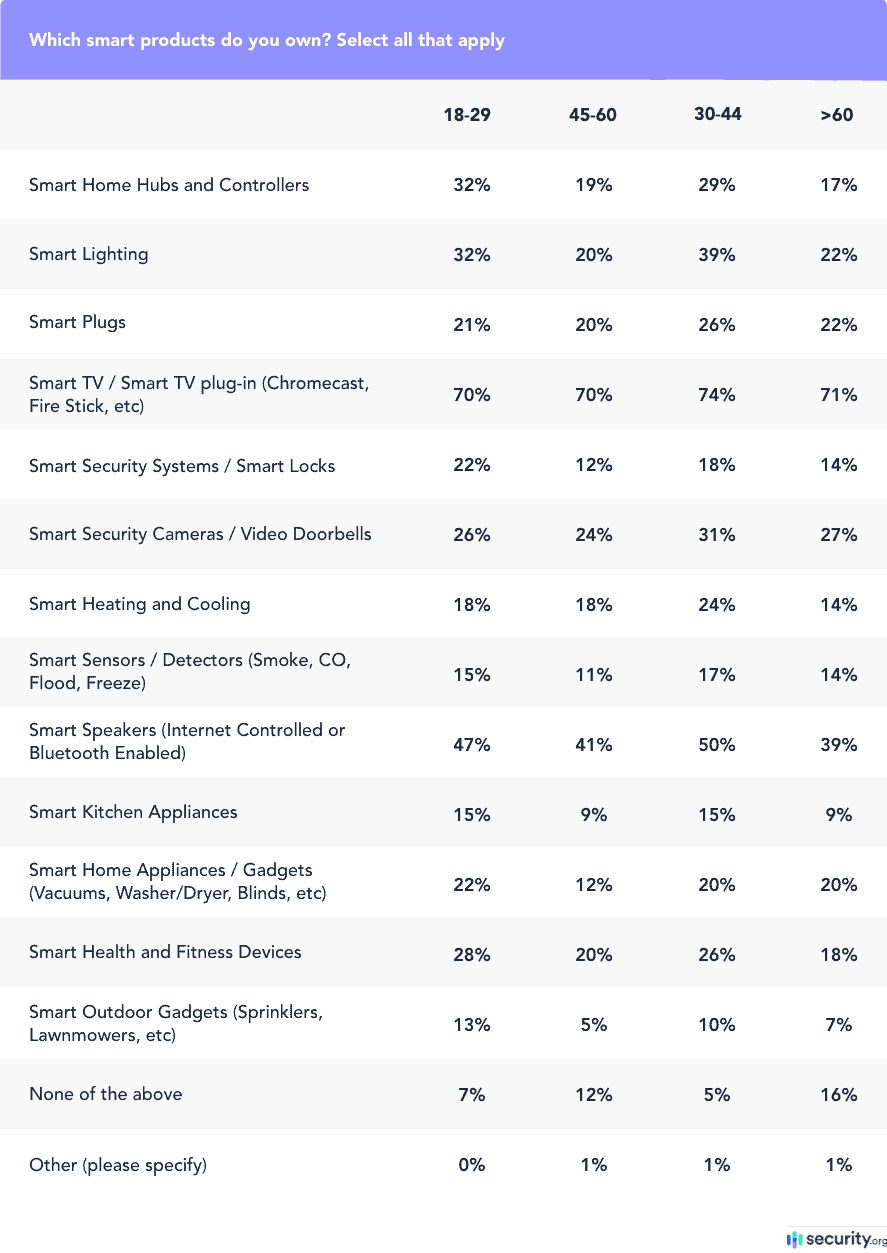Select the Smart Kitchen Appliances row label
887x1253 pixels.
tap(133, 812)
